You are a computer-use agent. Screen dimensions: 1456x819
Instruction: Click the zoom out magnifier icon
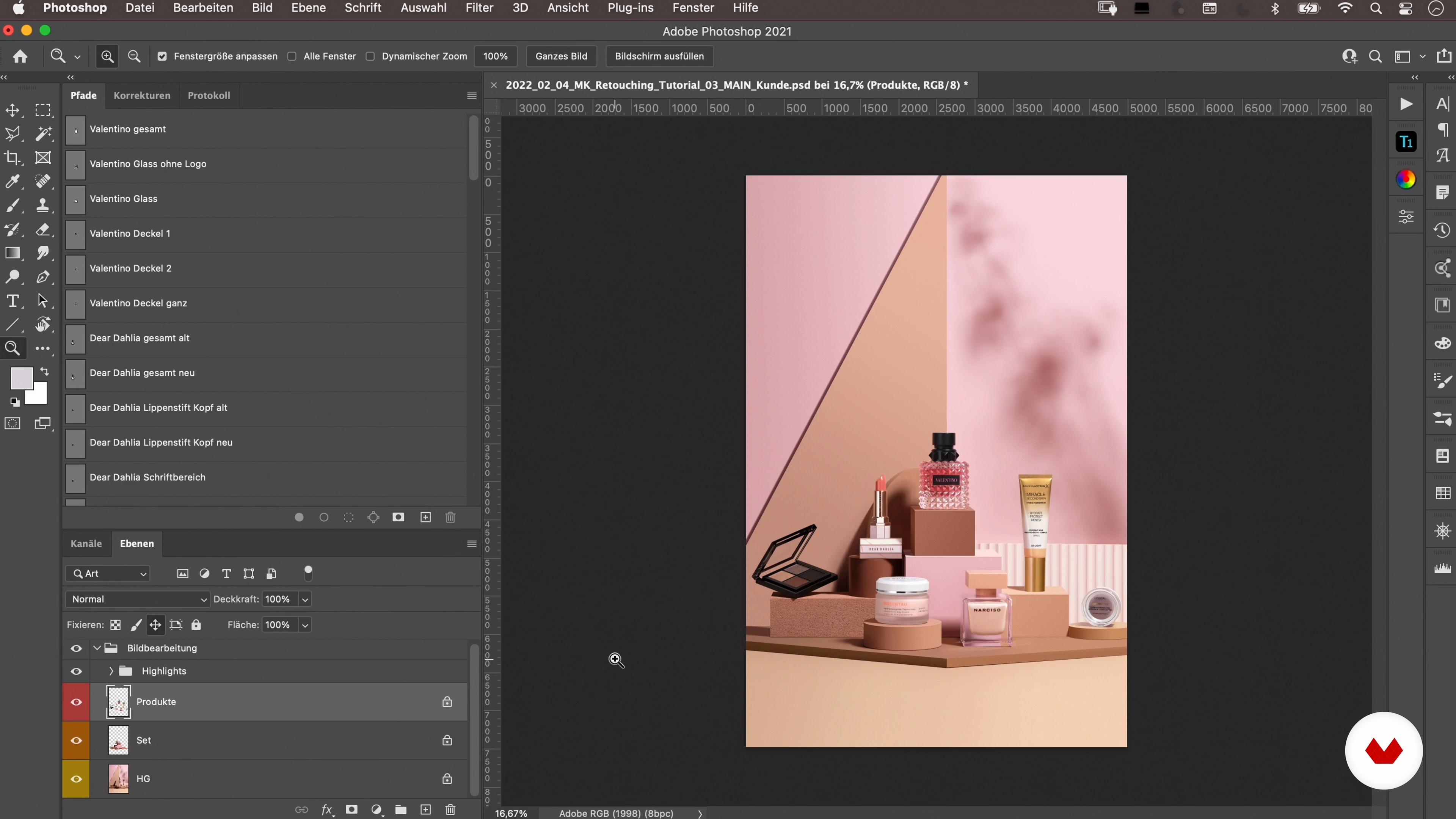(x=134, y=56)
